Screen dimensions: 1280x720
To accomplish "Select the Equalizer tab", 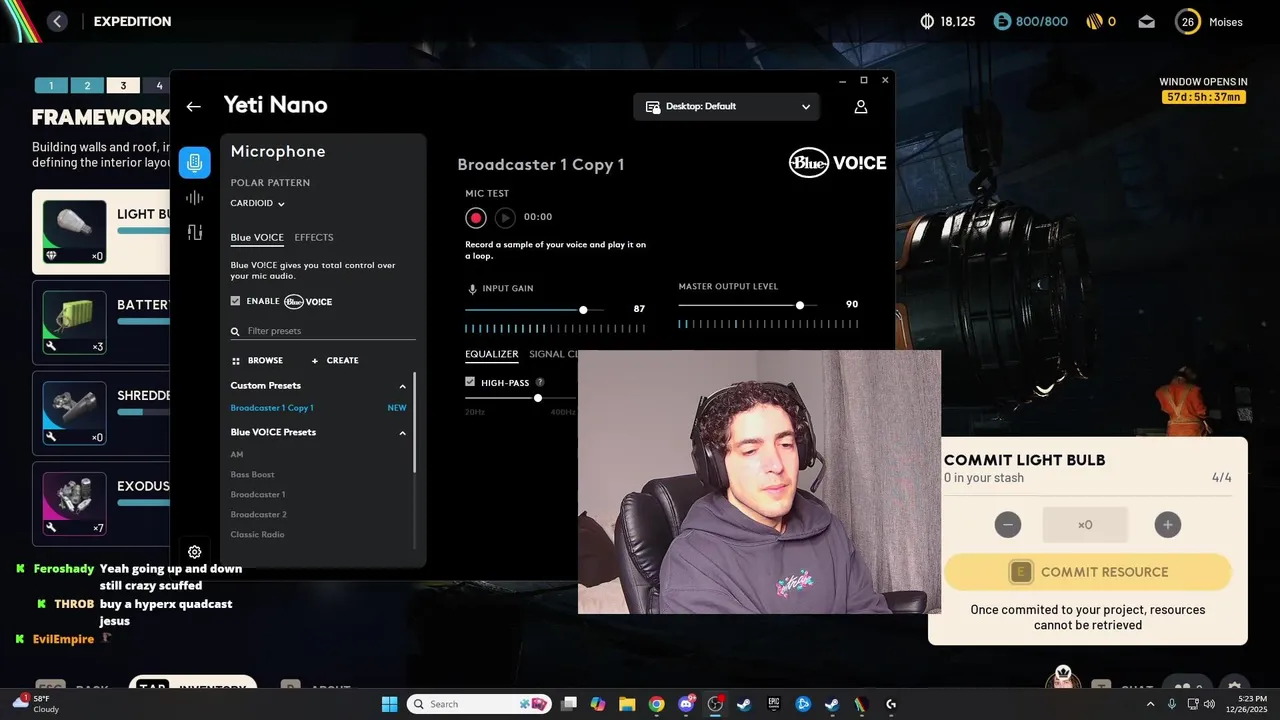I will tap(491, 354).
